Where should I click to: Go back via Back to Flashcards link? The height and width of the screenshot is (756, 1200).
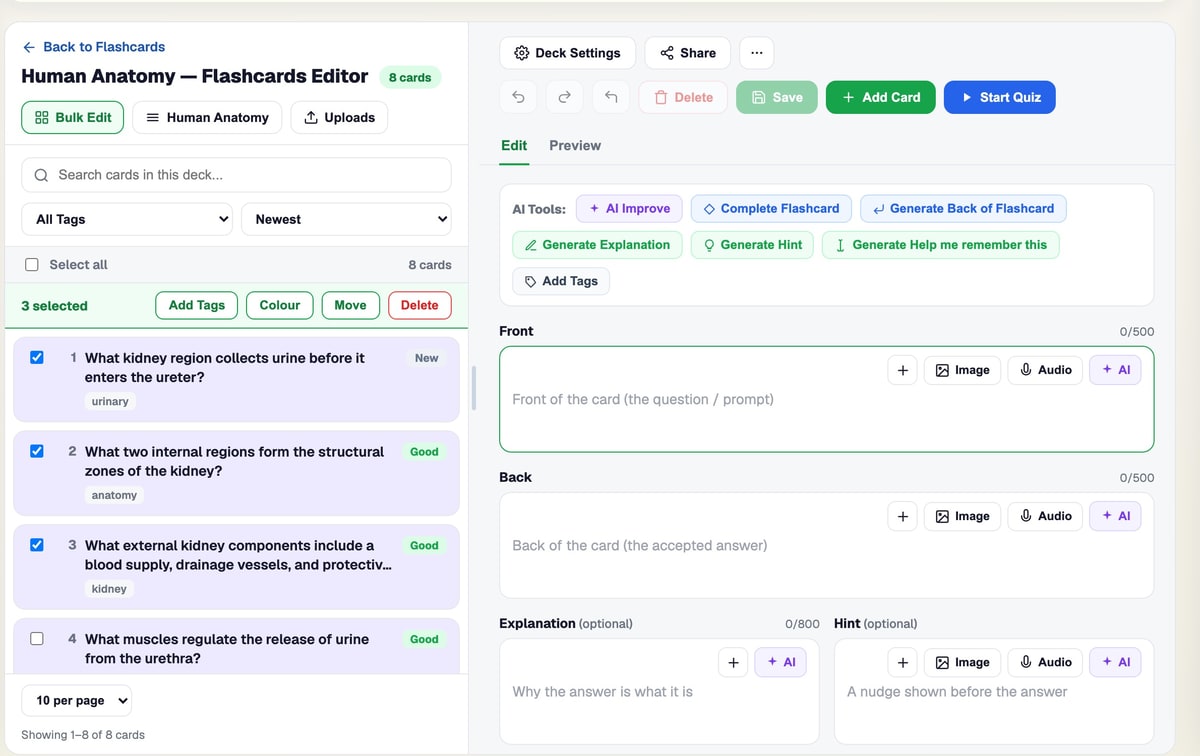[x=94, y=47]
